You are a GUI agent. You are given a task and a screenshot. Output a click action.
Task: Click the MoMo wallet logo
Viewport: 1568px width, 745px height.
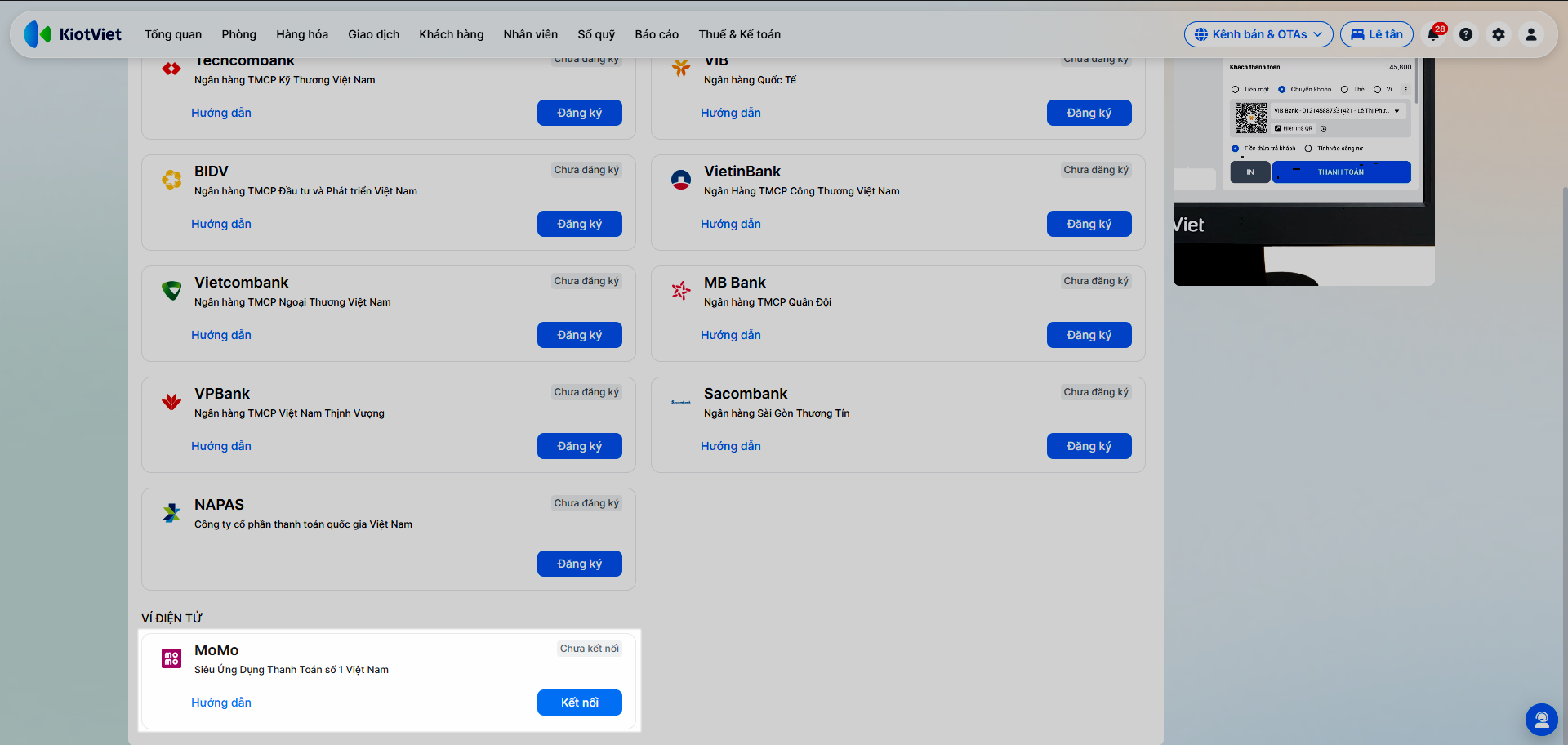[171, 658]
